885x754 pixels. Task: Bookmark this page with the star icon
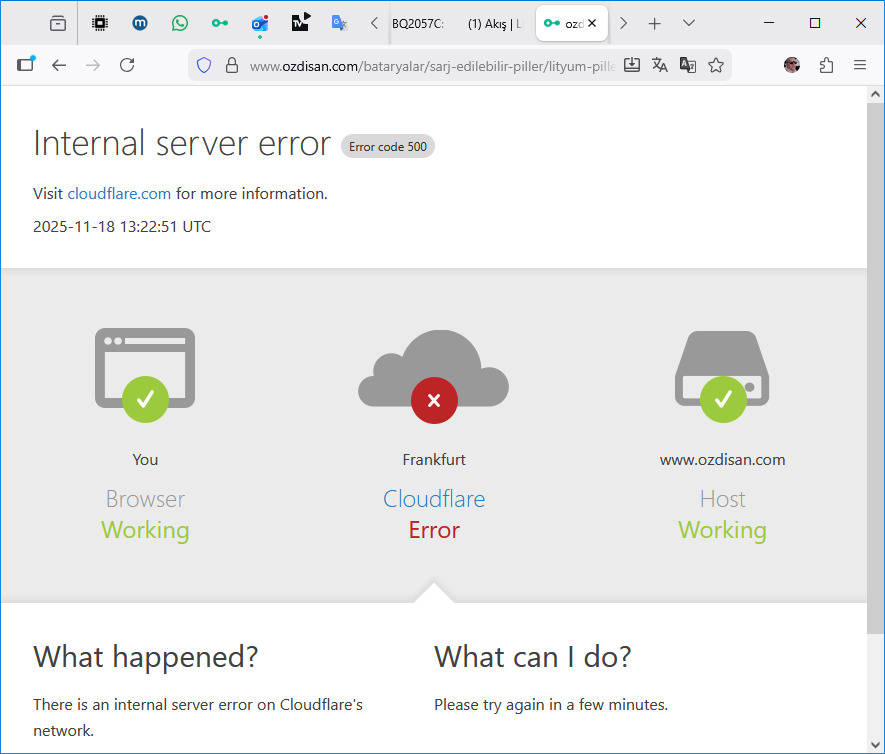(716, 65)
